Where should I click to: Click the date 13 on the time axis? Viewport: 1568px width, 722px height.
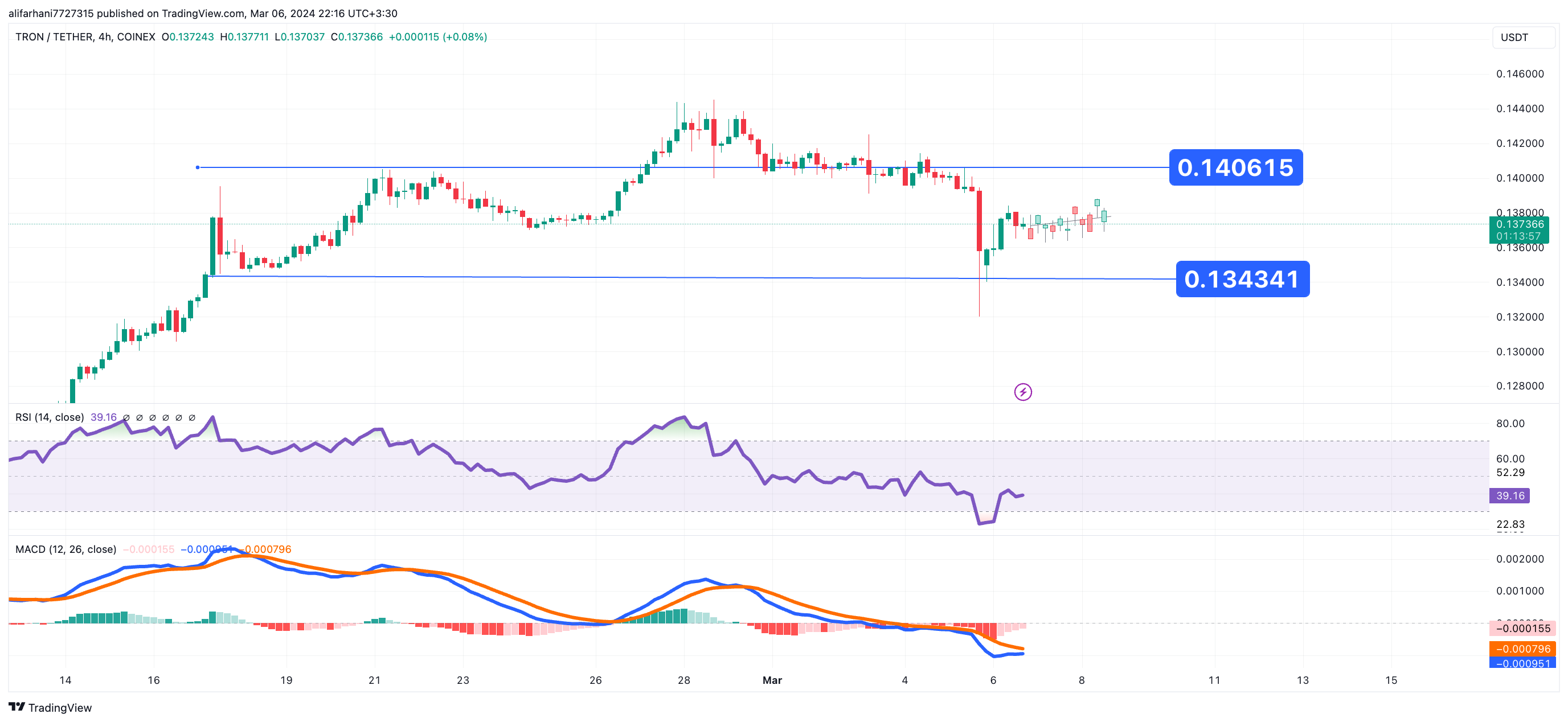[1303, 680]
